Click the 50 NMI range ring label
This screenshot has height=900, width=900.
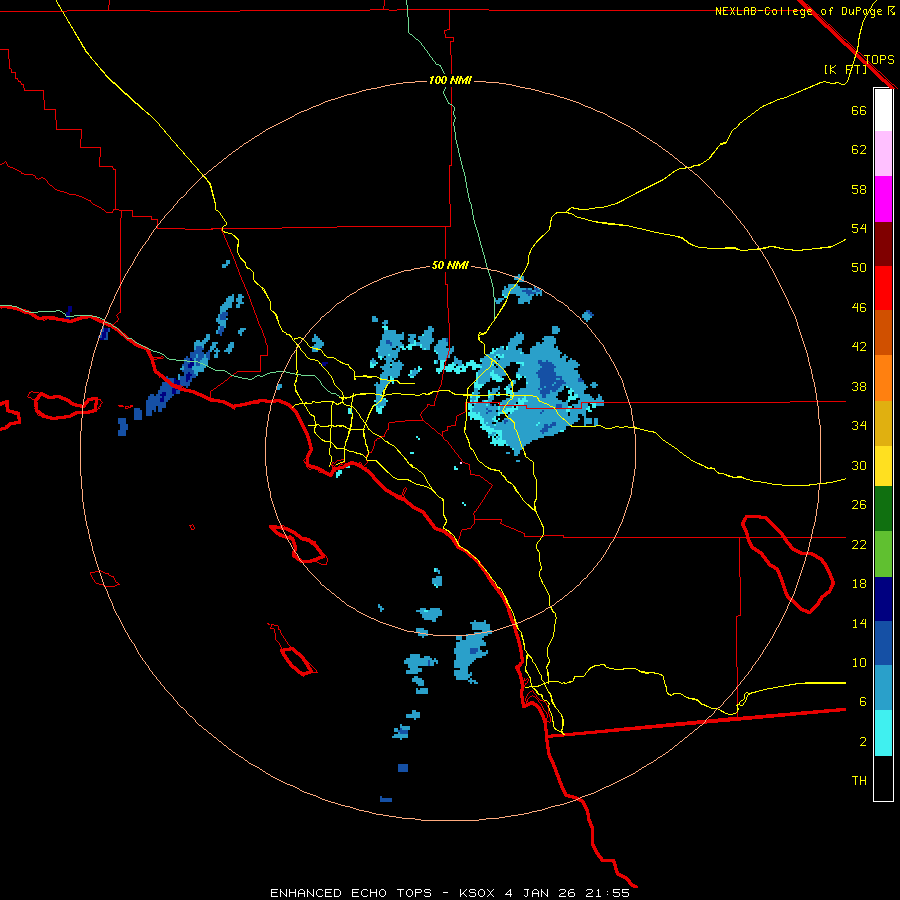[x=450, y=265]
